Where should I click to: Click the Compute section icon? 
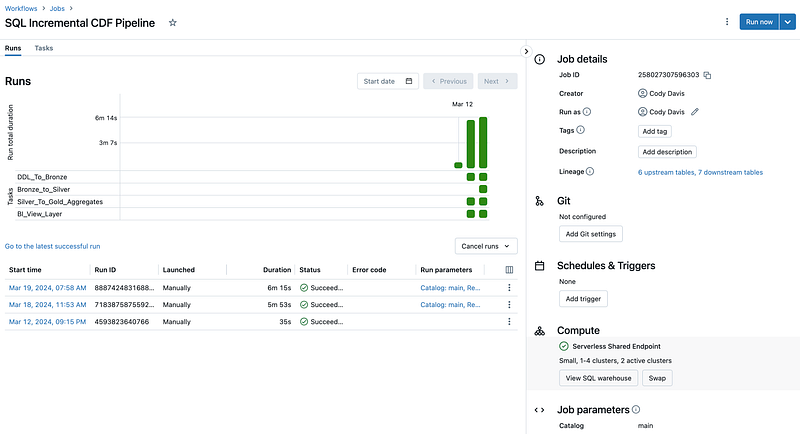point(539,330)
